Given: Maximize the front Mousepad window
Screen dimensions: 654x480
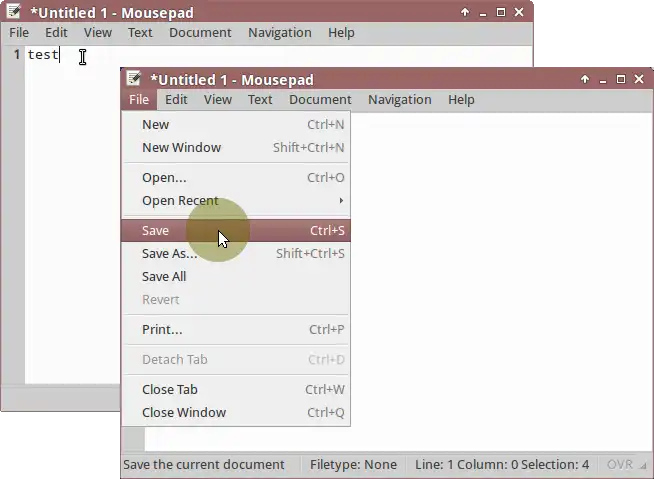Looking at the screenshot, I should click(621, 79).
